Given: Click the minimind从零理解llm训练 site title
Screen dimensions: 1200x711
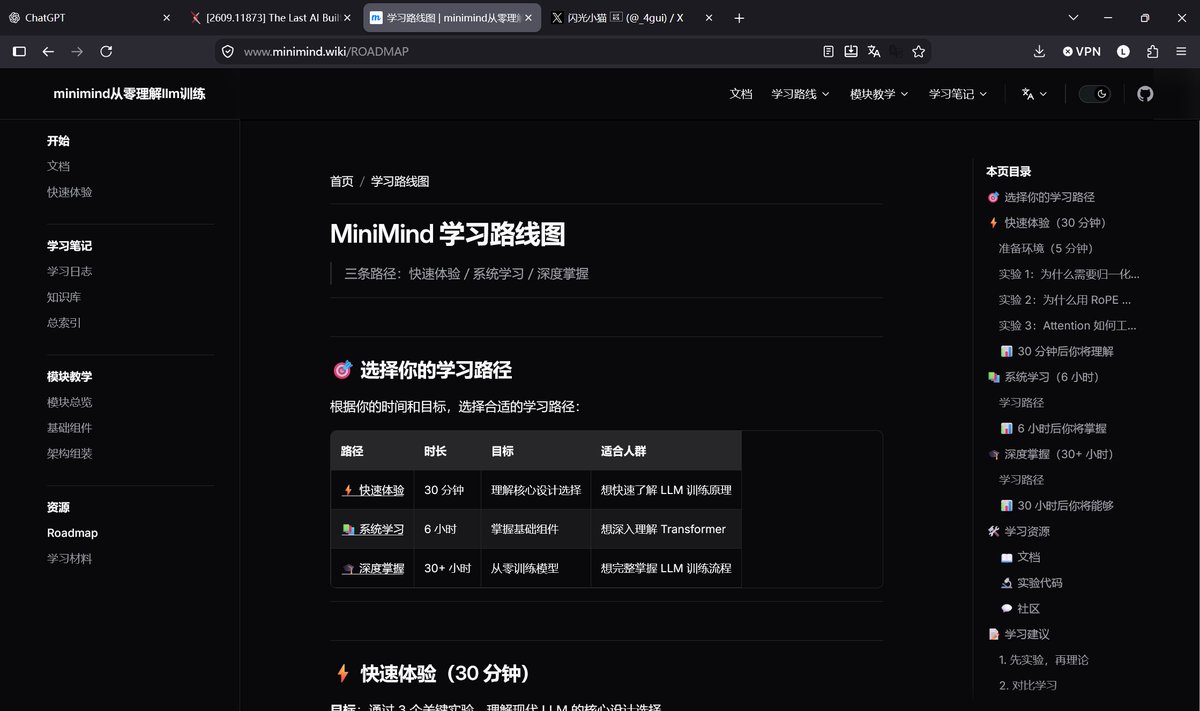Looking at the screenshot, I should click(x=129, y=93).
